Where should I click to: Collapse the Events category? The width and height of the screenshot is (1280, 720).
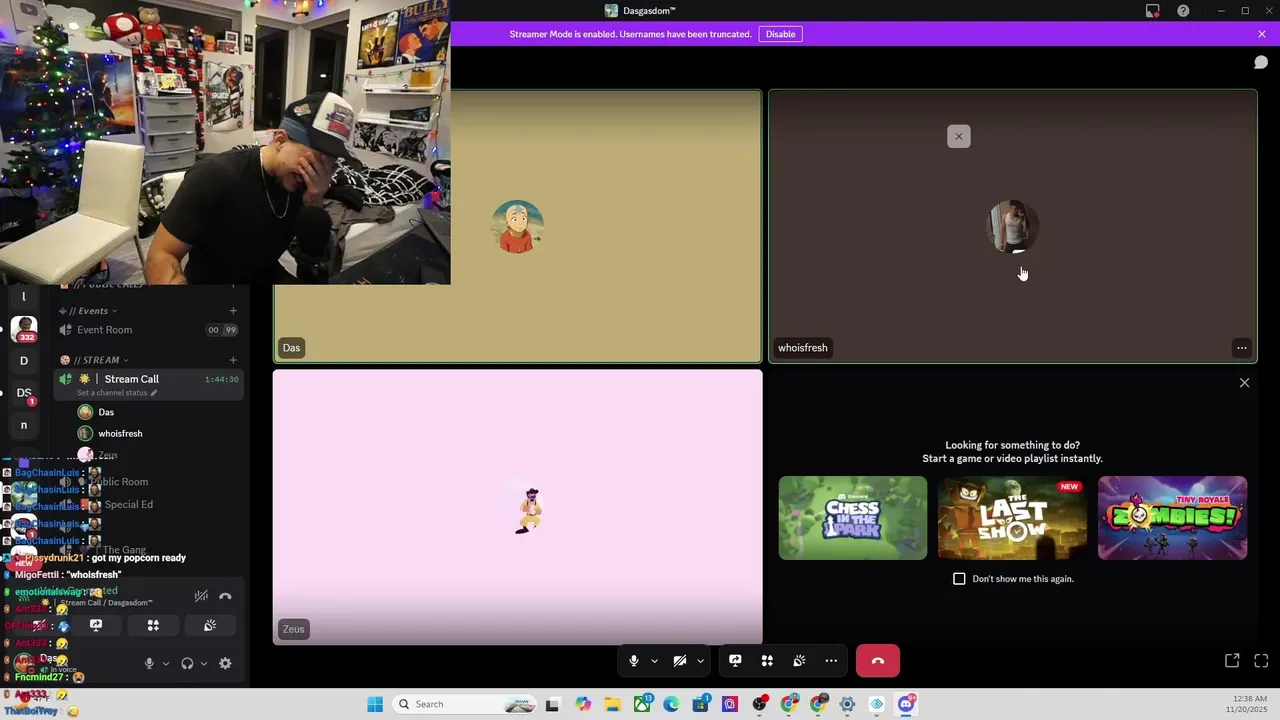pos(93,311)
